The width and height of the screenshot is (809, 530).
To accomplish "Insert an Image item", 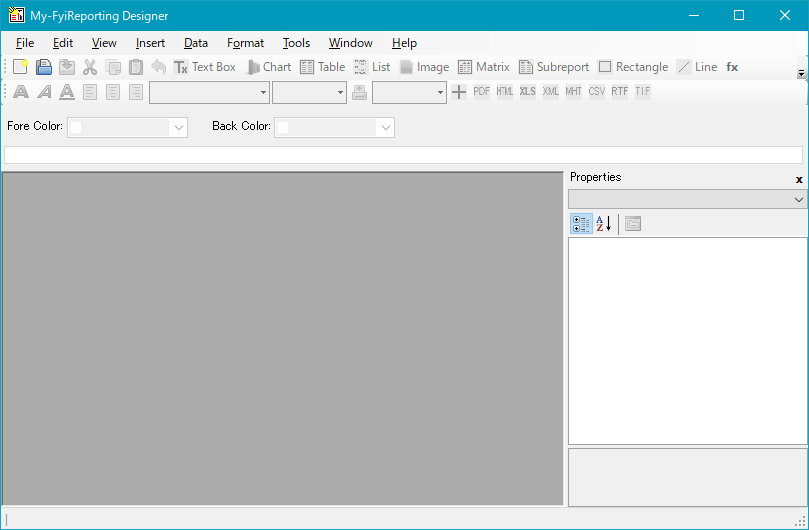I will pos(424,67).
